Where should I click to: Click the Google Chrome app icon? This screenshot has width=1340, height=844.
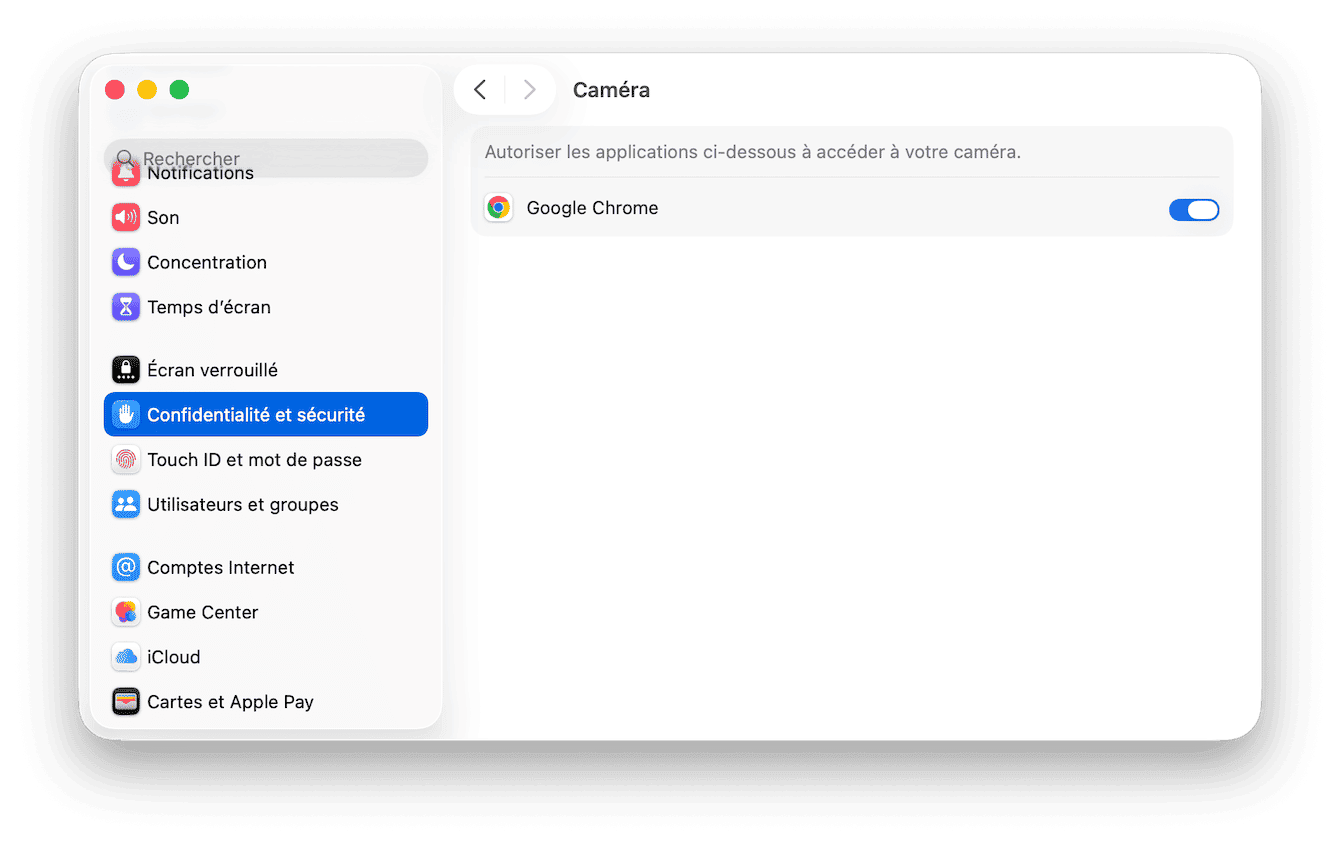498,208
